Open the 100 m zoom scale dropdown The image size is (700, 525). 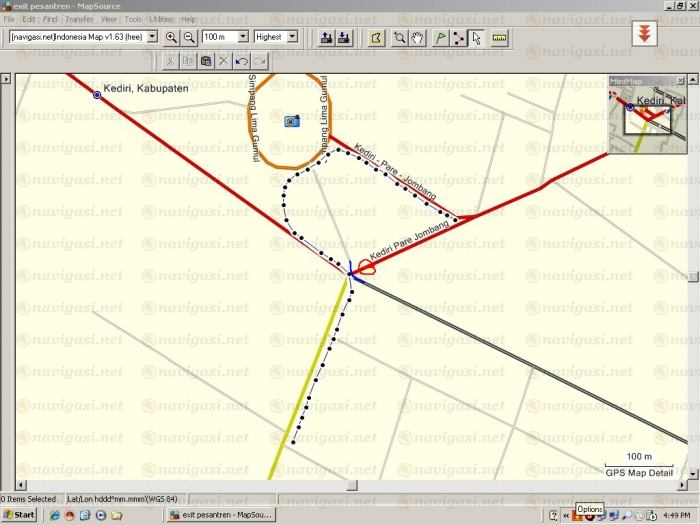click(243, 37)
